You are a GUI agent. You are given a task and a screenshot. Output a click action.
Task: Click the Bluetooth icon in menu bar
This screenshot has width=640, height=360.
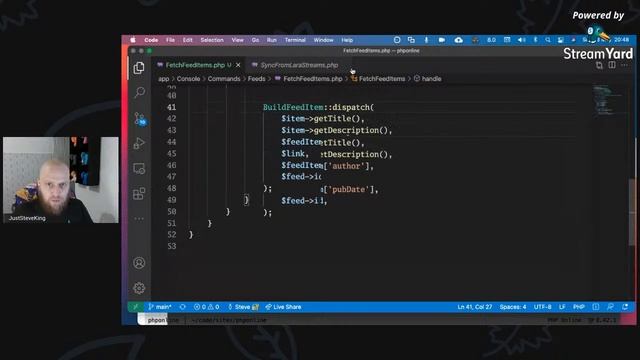535,40
